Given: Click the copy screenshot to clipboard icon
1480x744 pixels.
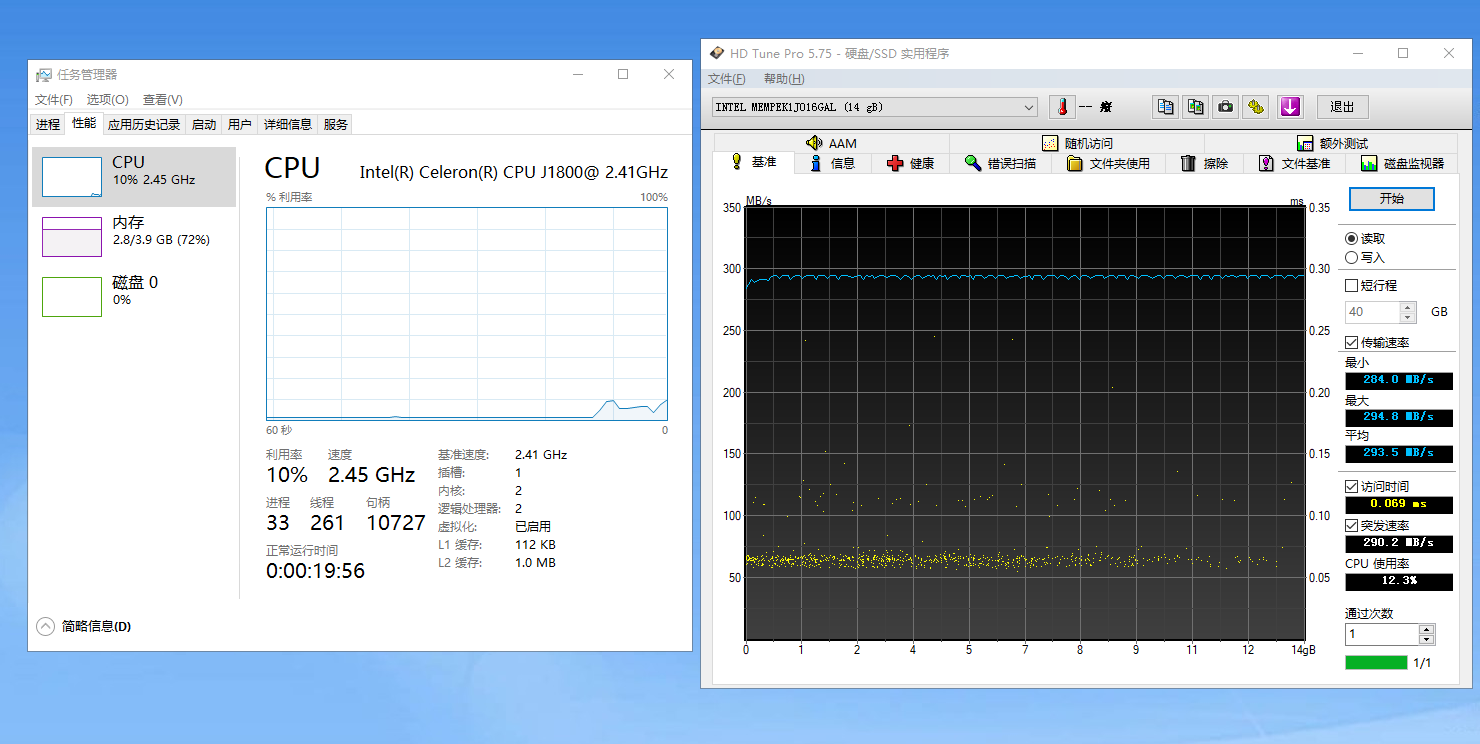Looking at the screenshot, I should click(x=1195, y=107).
